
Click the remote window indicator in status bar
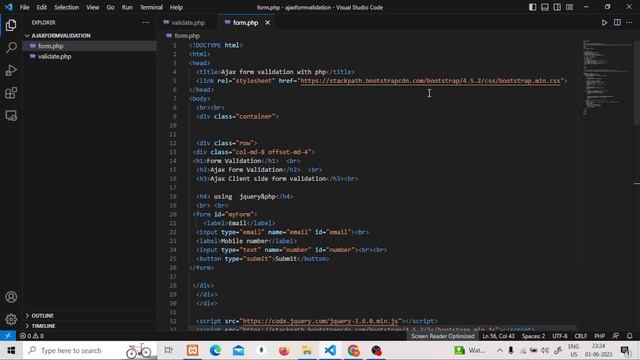click(x=8, y=336)
